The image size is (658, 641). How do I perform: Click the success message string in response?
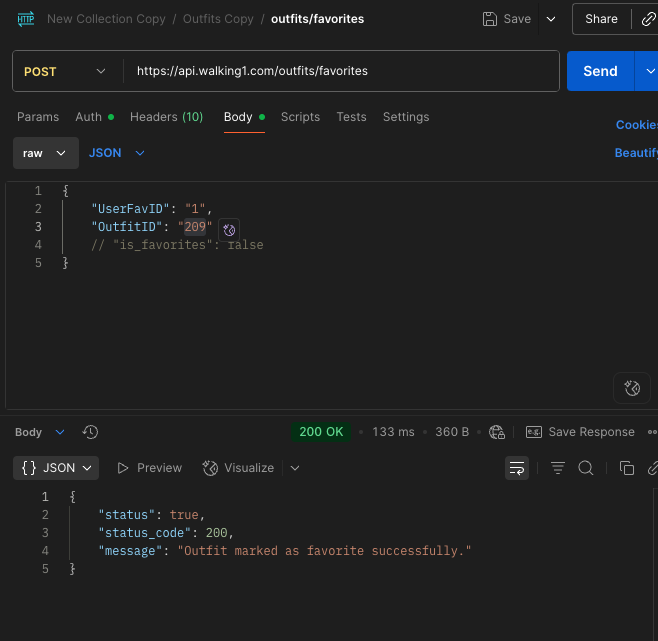[324, 551]
